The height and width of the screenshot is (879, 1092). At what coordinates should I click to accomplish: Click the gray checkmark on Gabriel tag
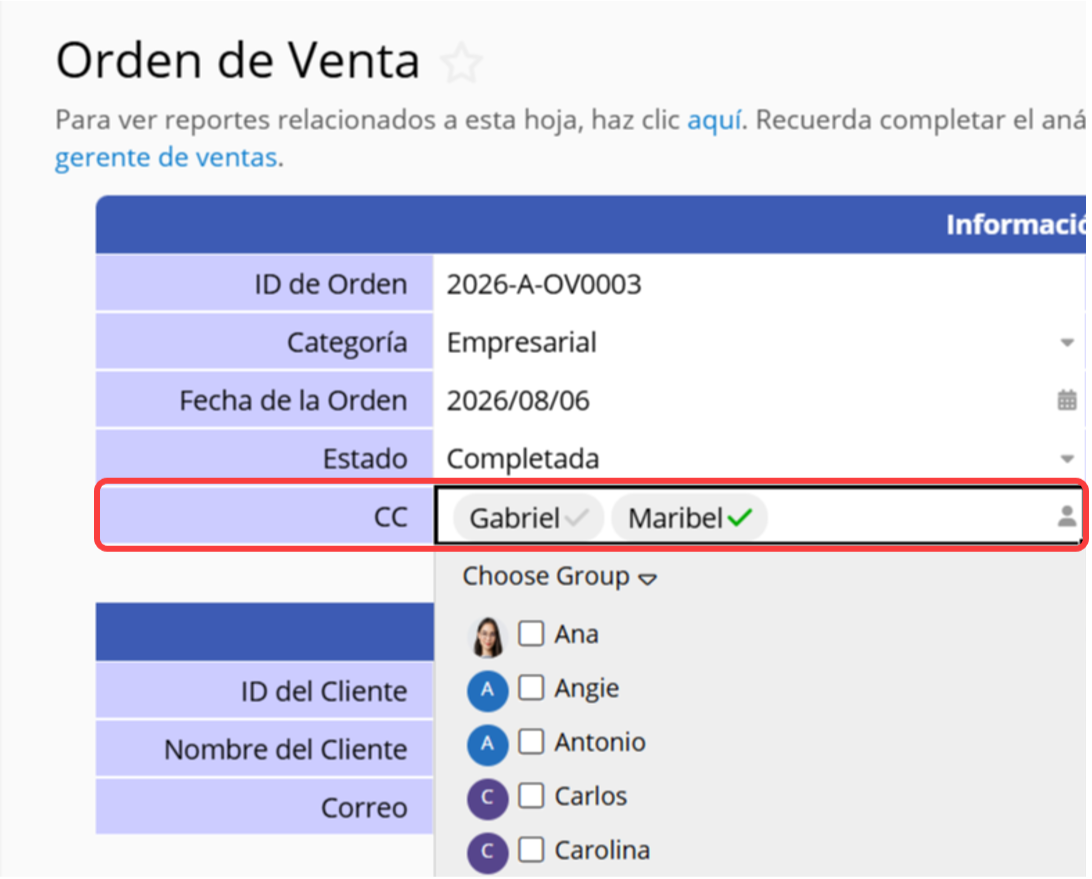(577, 518)
